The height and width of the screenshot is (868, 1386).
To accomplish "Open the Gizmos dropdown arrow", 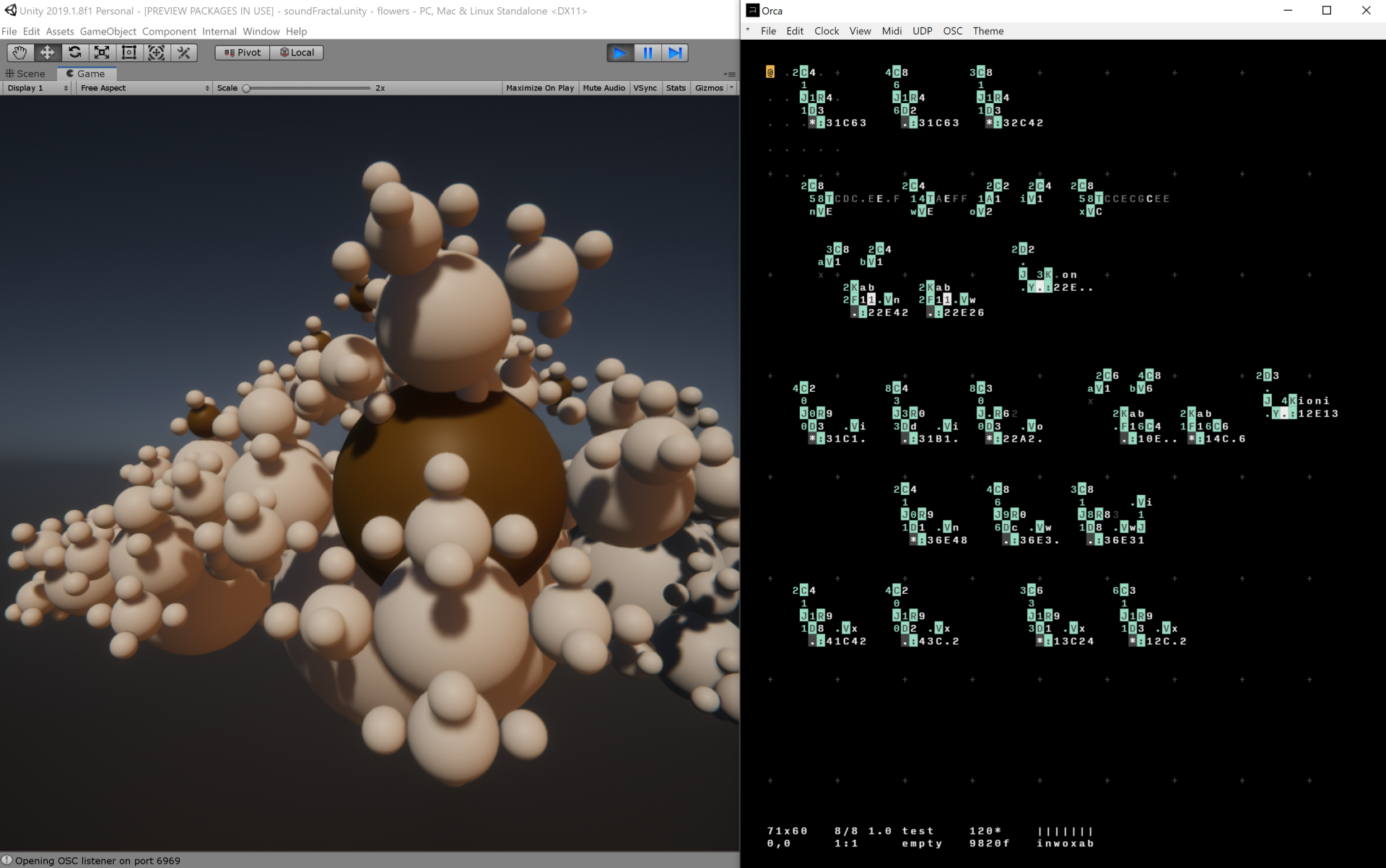I will point(732,88).
